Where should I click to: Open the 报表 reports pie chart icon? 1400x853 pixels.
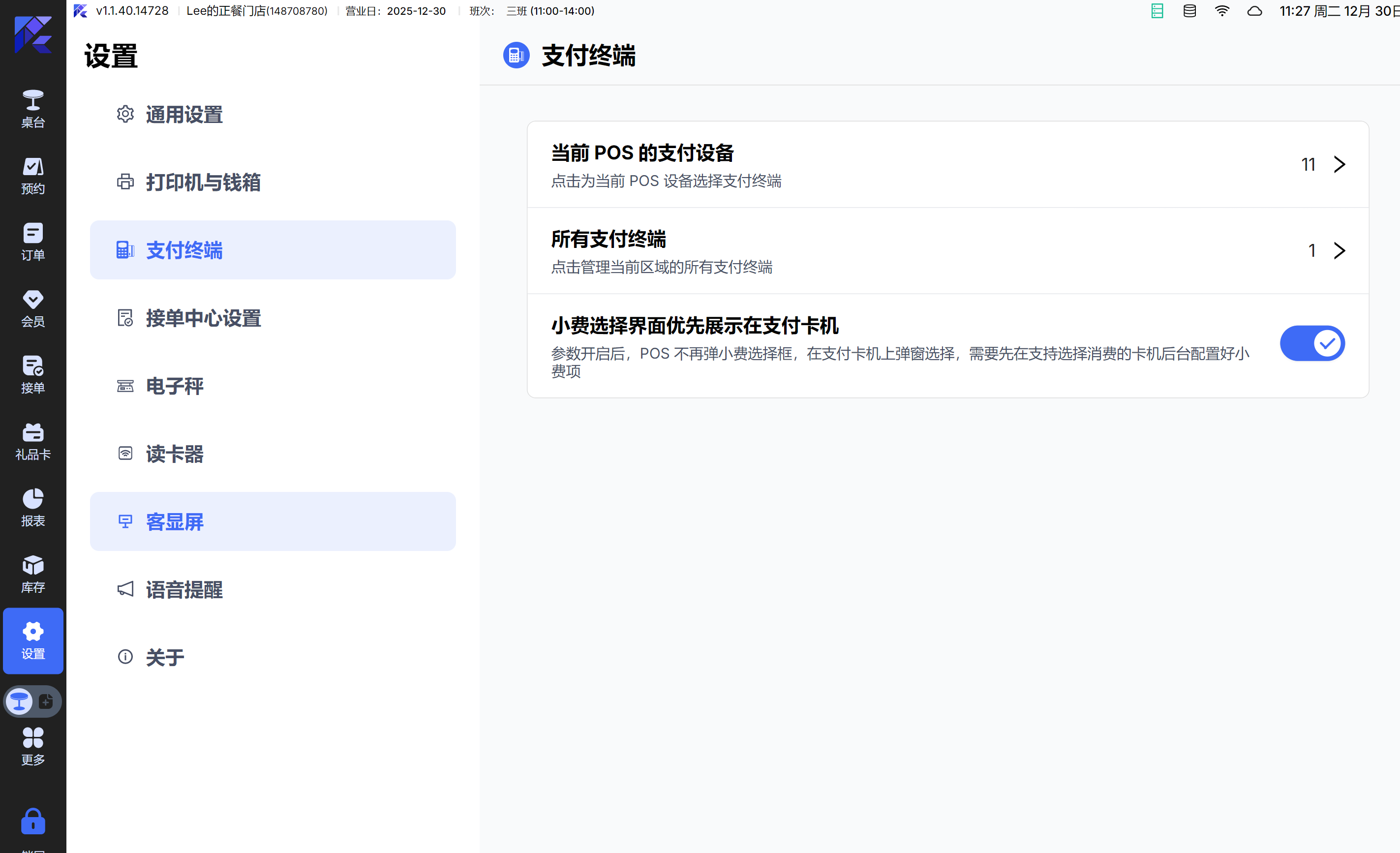click(x=33, y=507)
